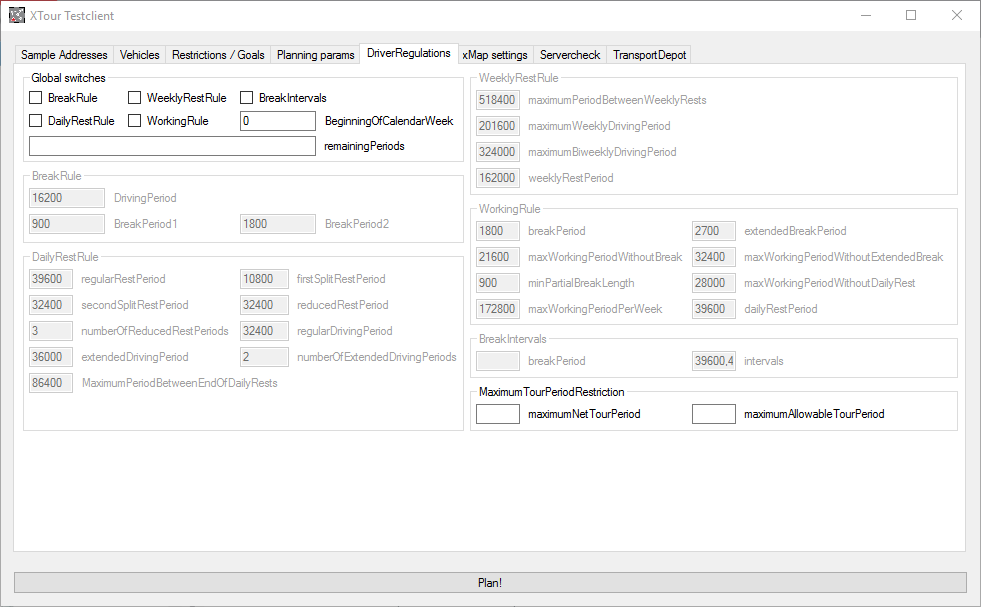Switch to the Sample Addresses tab
The height and width of the screenshot is (607, 981).
coord(64,55)
